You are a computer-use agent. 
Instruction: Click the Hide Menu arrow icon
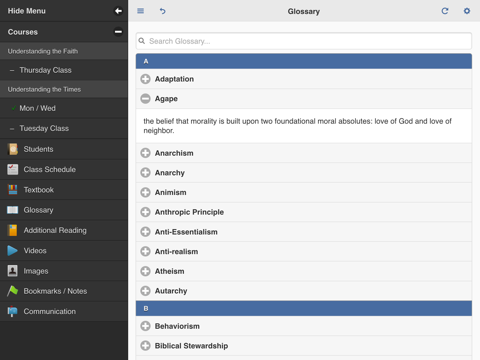[x=118, y=11]
